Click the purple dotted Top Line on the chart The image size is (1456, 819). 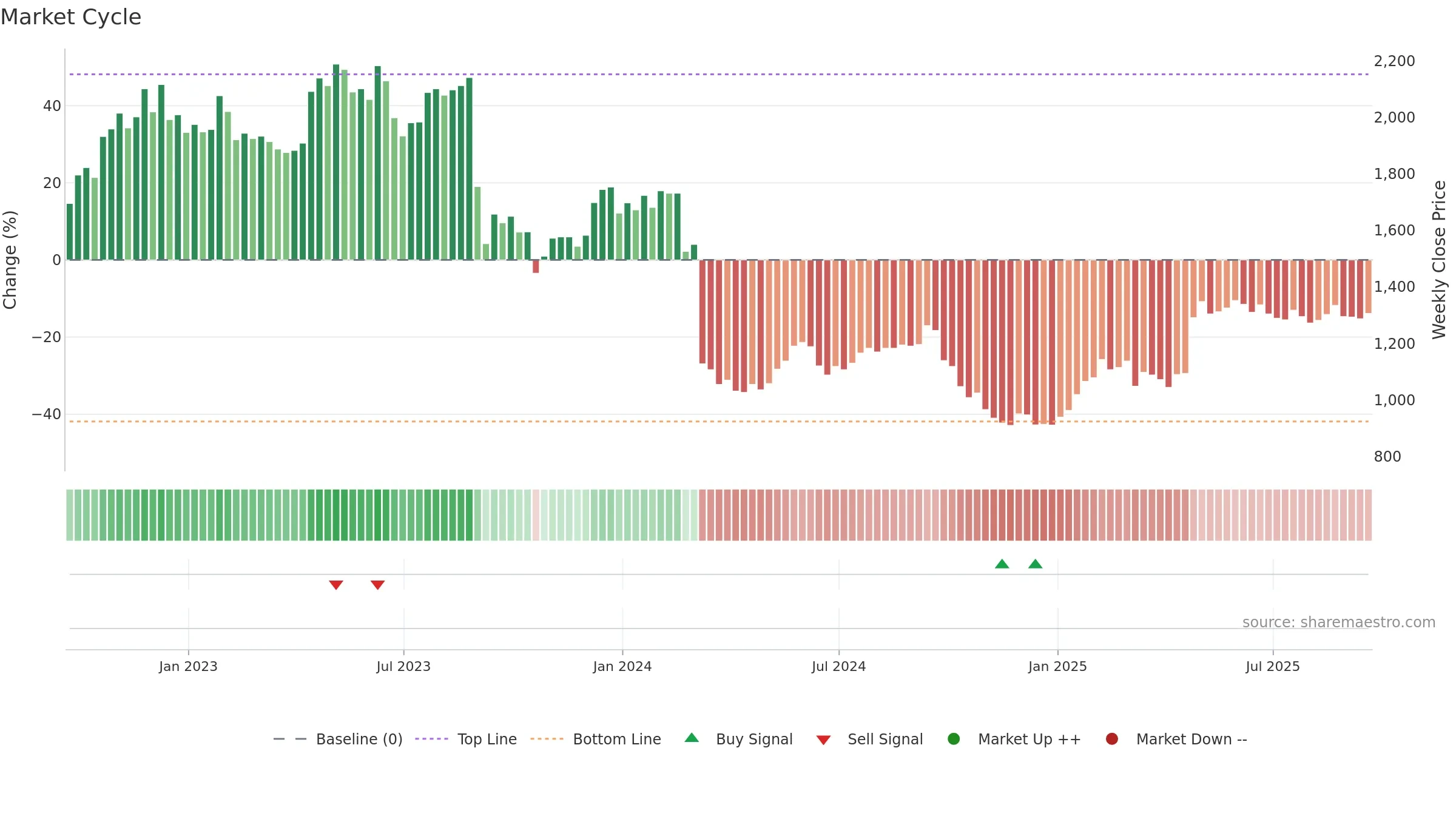point(719,74)
